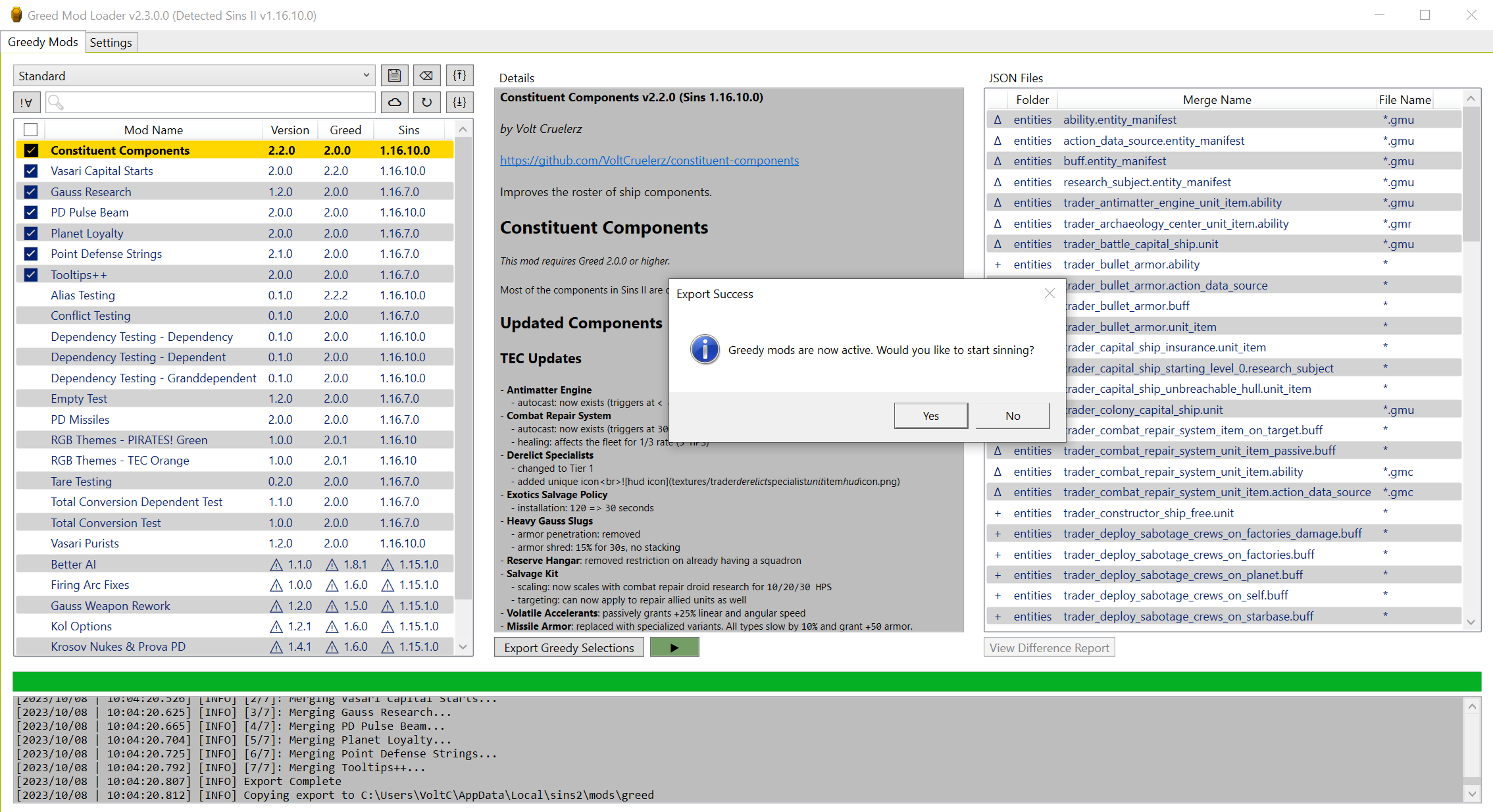Screen dimensions: 1493x812
Task: Select the Total Conversion Test row
Action: (x=235, y=523)
